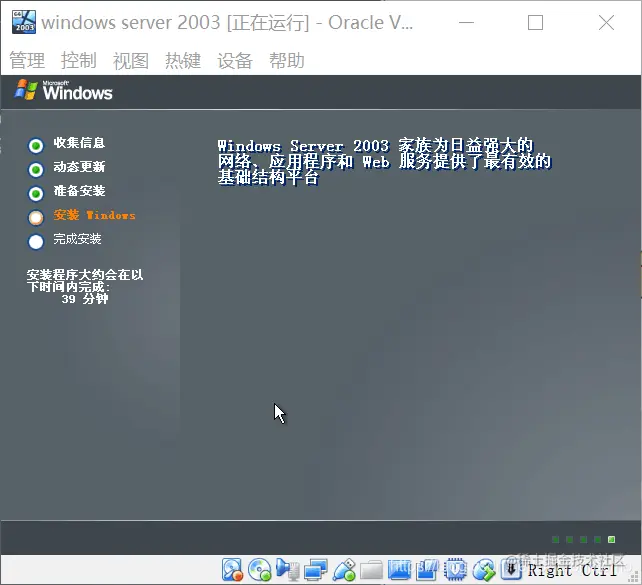Click the 安装 Windows step indicator bullet
Screen dimensions: 642x585
pyautogui.click(x=36, y=217)
